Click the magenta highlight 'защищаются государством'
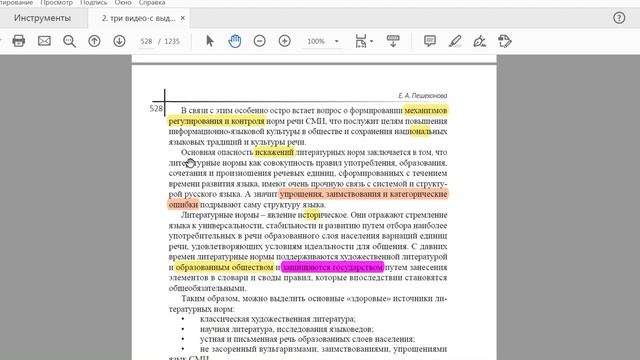Image resolution: width=640 pixels, height=360 pixels. click(333, 267)
